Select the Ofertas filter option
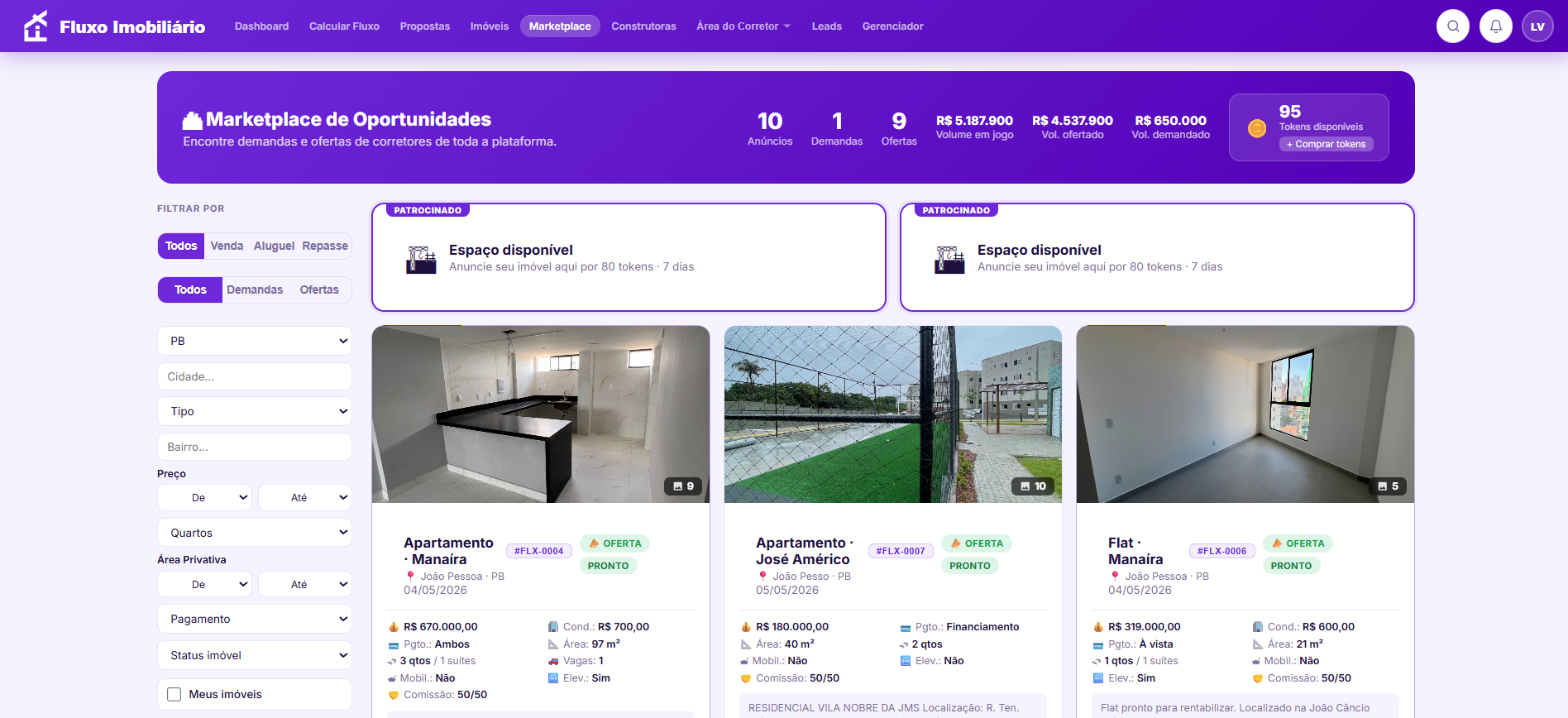The image size is (1568, 718). (x=319, y=290)
